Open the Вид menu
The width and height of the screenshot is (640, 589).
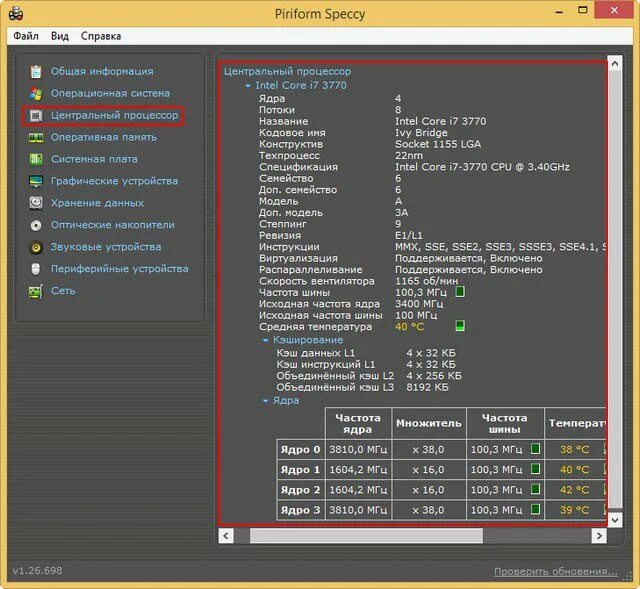60,36
